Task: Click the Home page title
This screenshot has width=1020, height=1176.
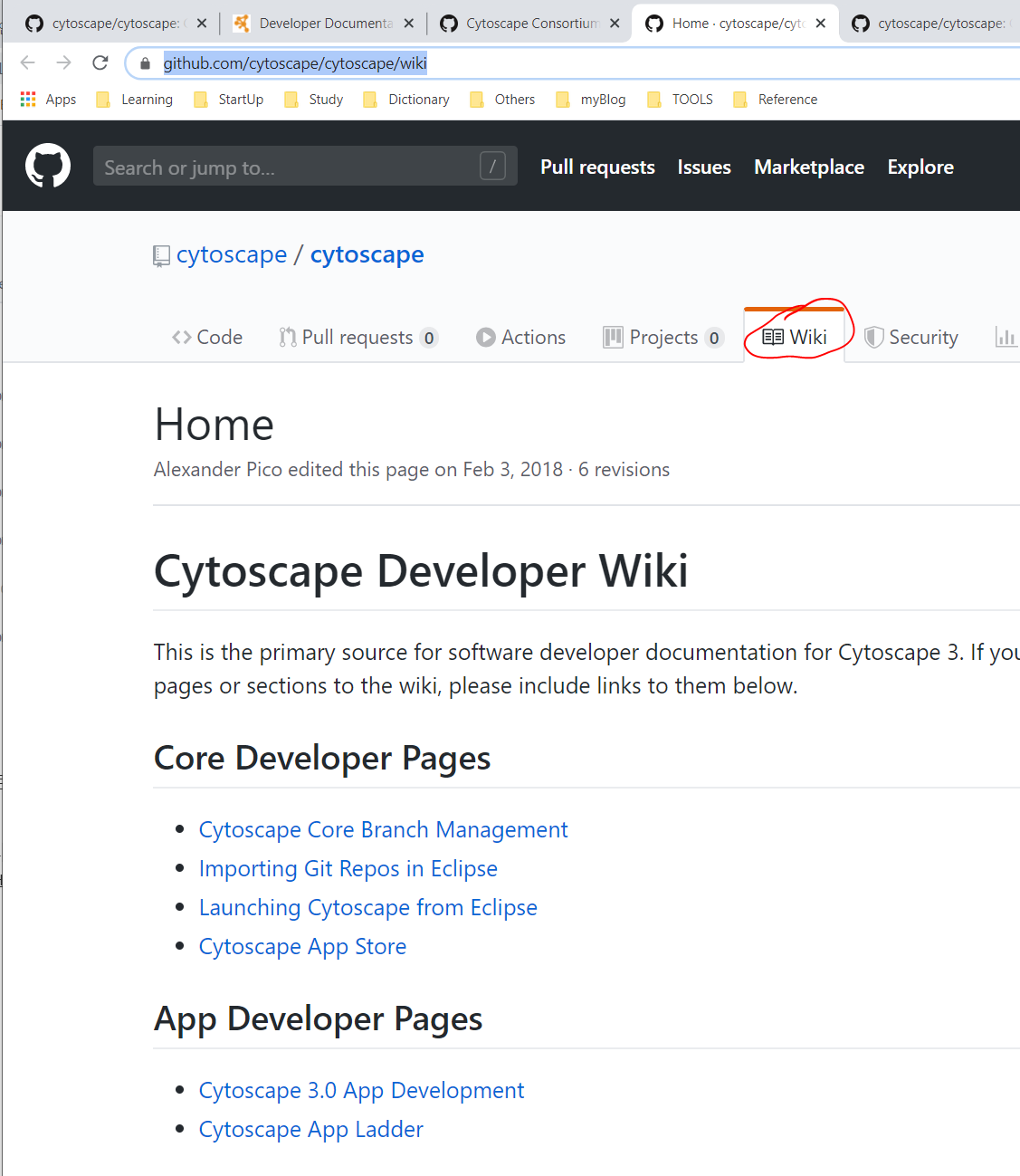Action: pyautogui.click(x=214, y=425)
